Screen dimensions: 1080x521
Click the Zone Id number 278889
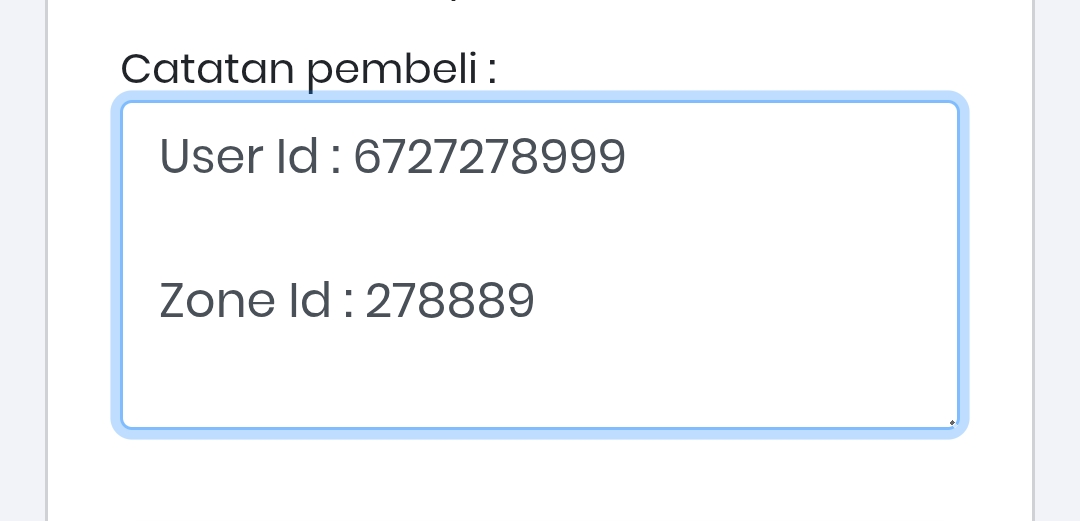point(450,301)
